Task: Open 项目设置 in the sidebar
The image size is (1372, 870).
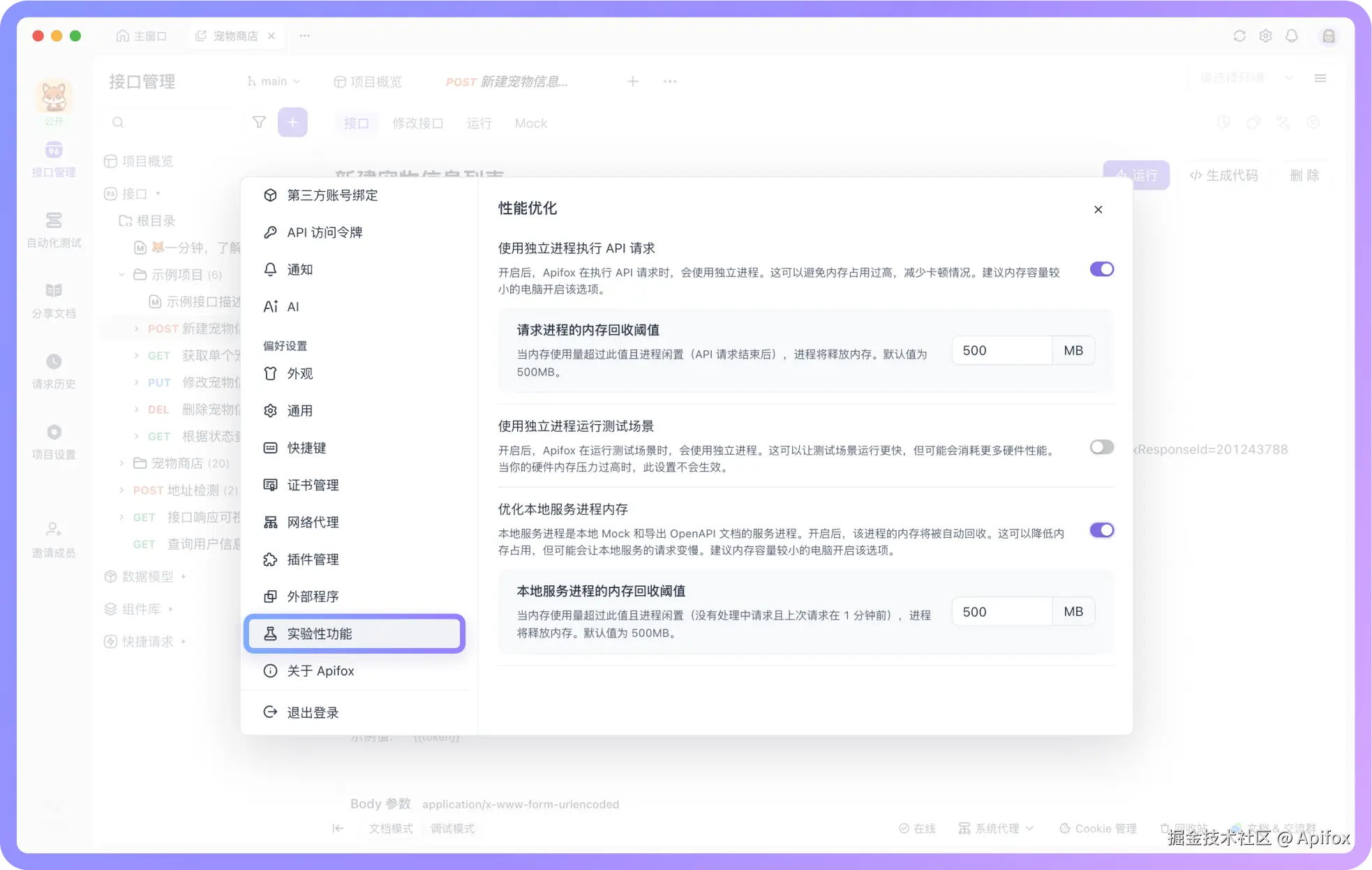Action: click(54, 441)
